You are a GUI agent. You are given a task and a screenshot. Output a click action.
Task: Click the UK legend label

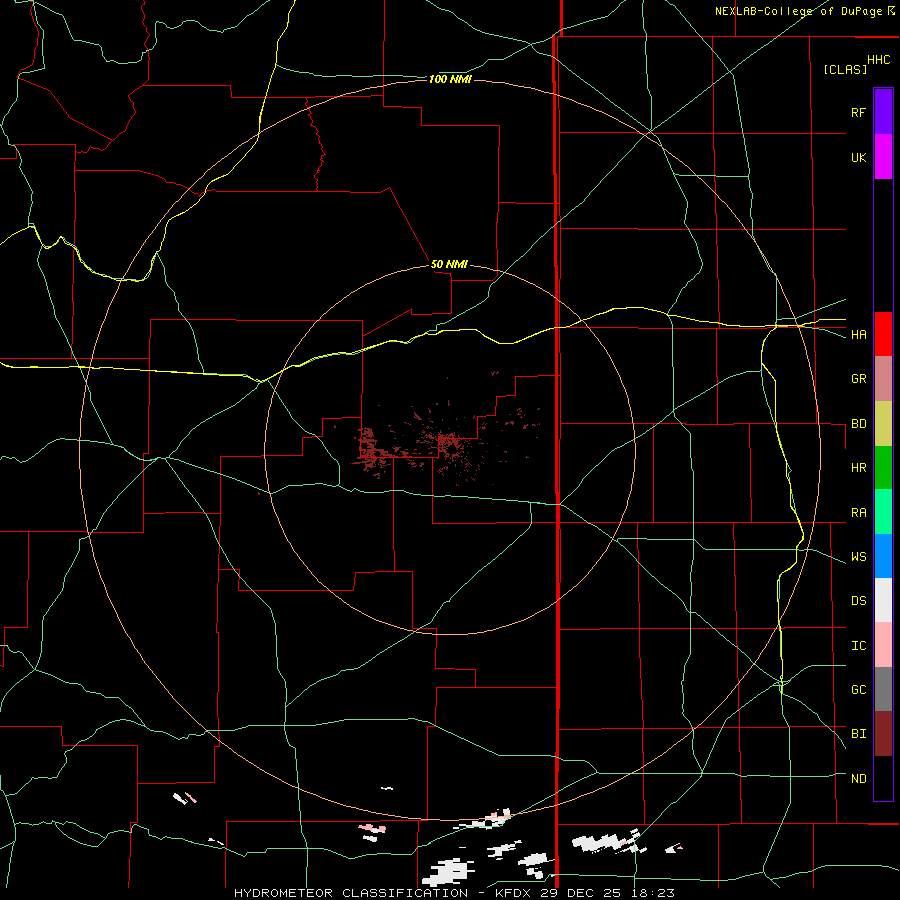pos(858,158)
